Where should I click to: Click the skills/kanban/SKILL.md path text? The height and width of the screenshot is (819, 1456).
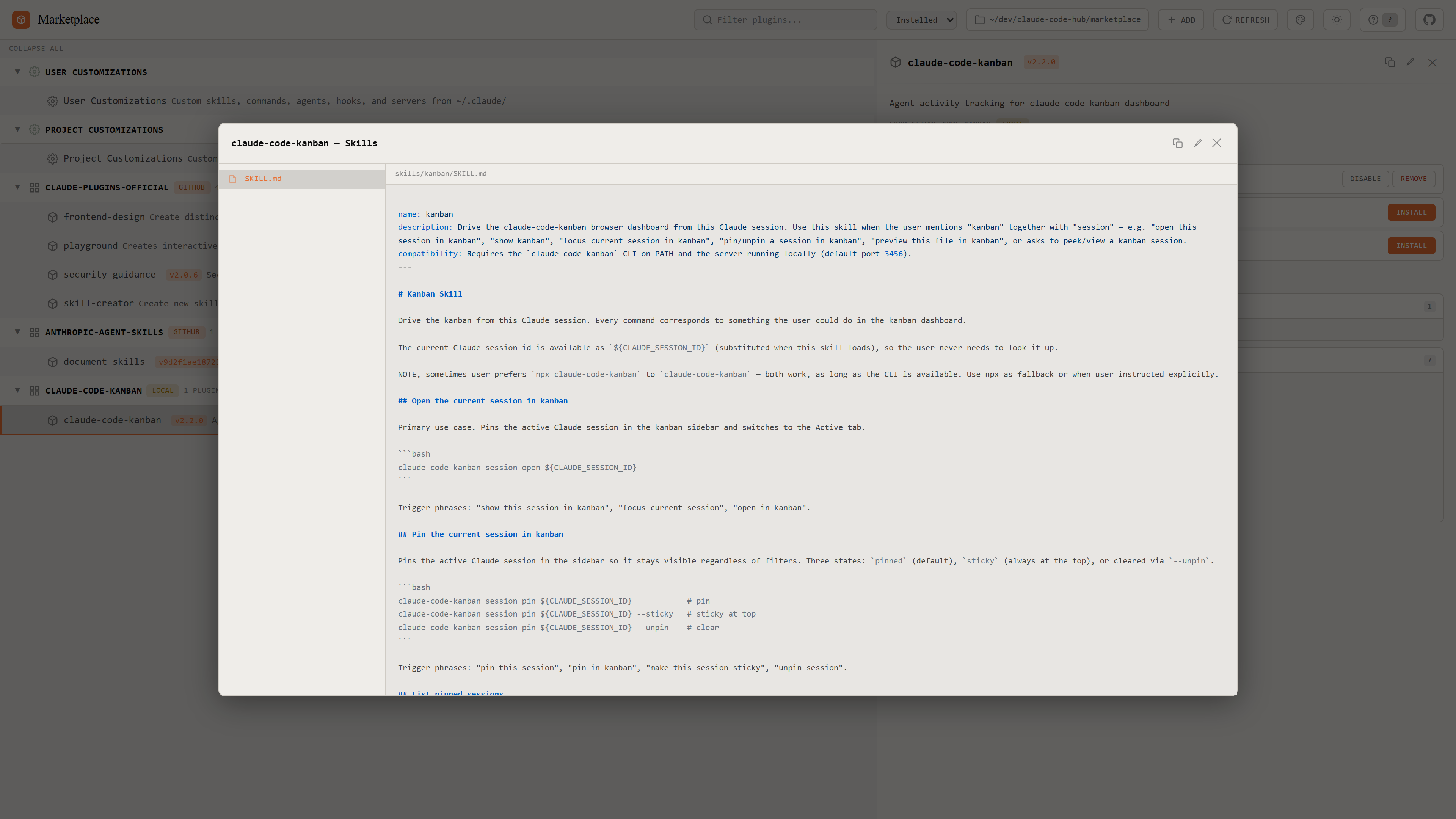[x=441, y=174]
